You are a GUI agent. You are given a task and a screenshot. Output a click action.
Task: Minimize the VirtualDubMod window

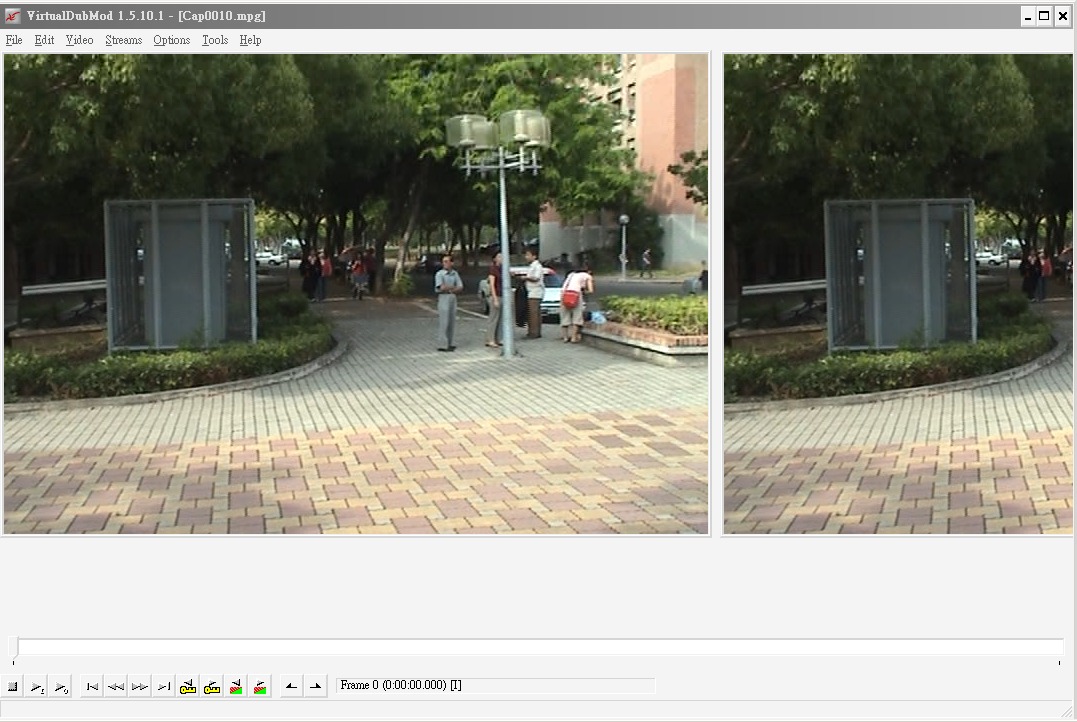pyautogui.click(x=1028, y=16)
